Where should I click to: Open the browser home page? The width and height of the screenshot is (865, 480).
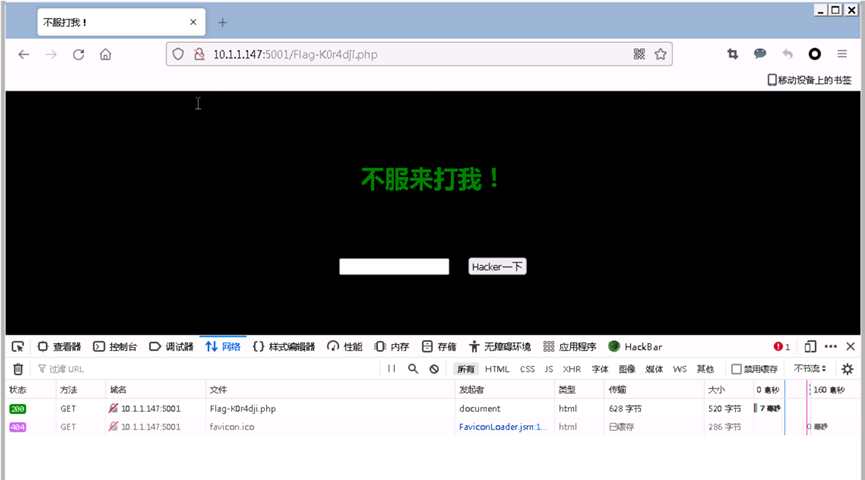pyautogui.click(x=105, y=54)
